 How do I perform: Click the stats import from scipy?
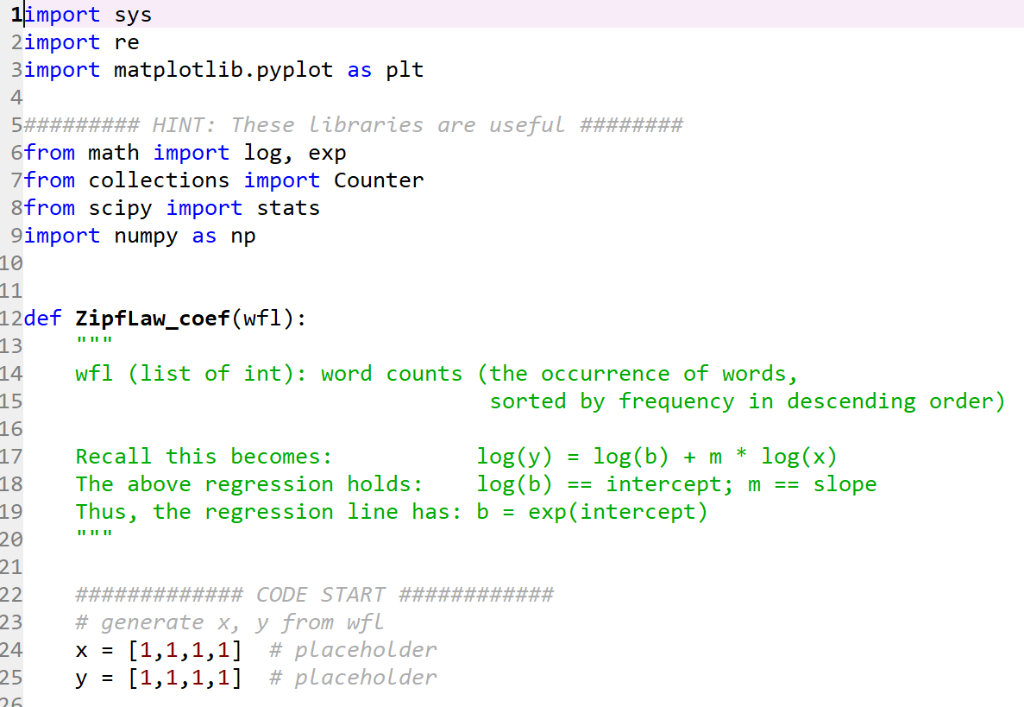pyautogui.click(x=288, y=207)
